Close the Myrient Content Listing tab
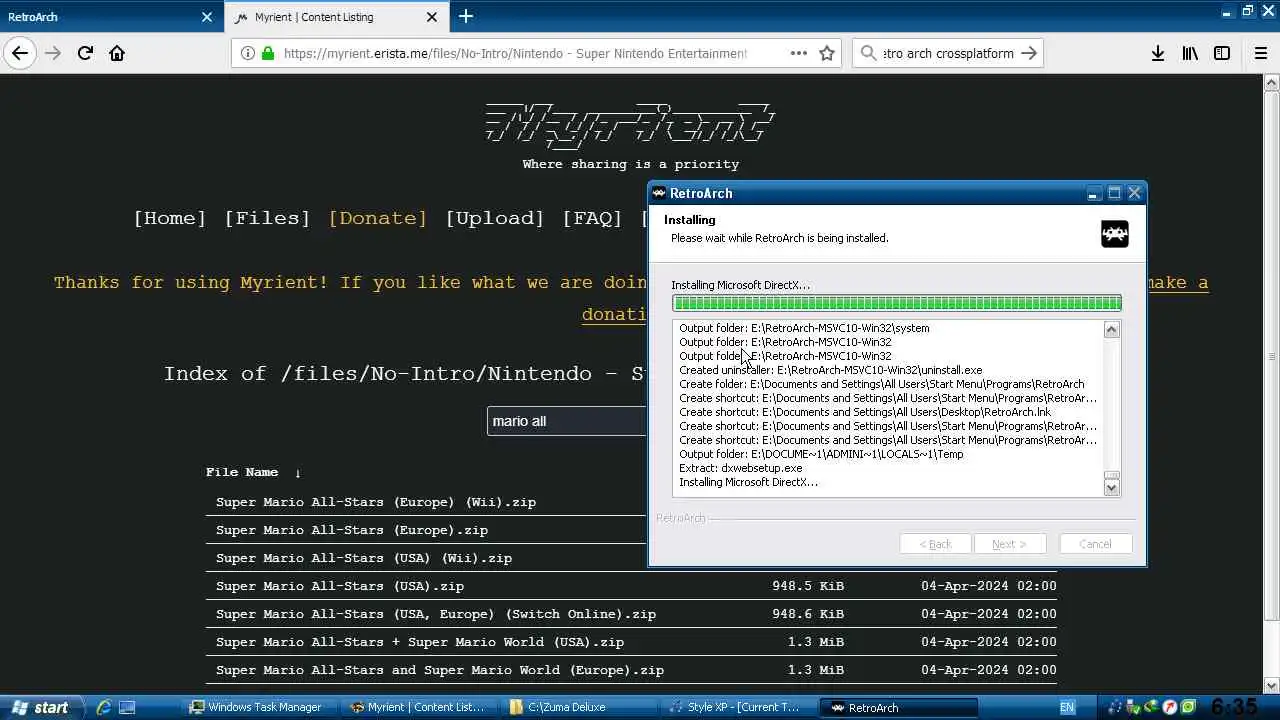The height and width of the screenshot is (720, 1280). point(432,17)
